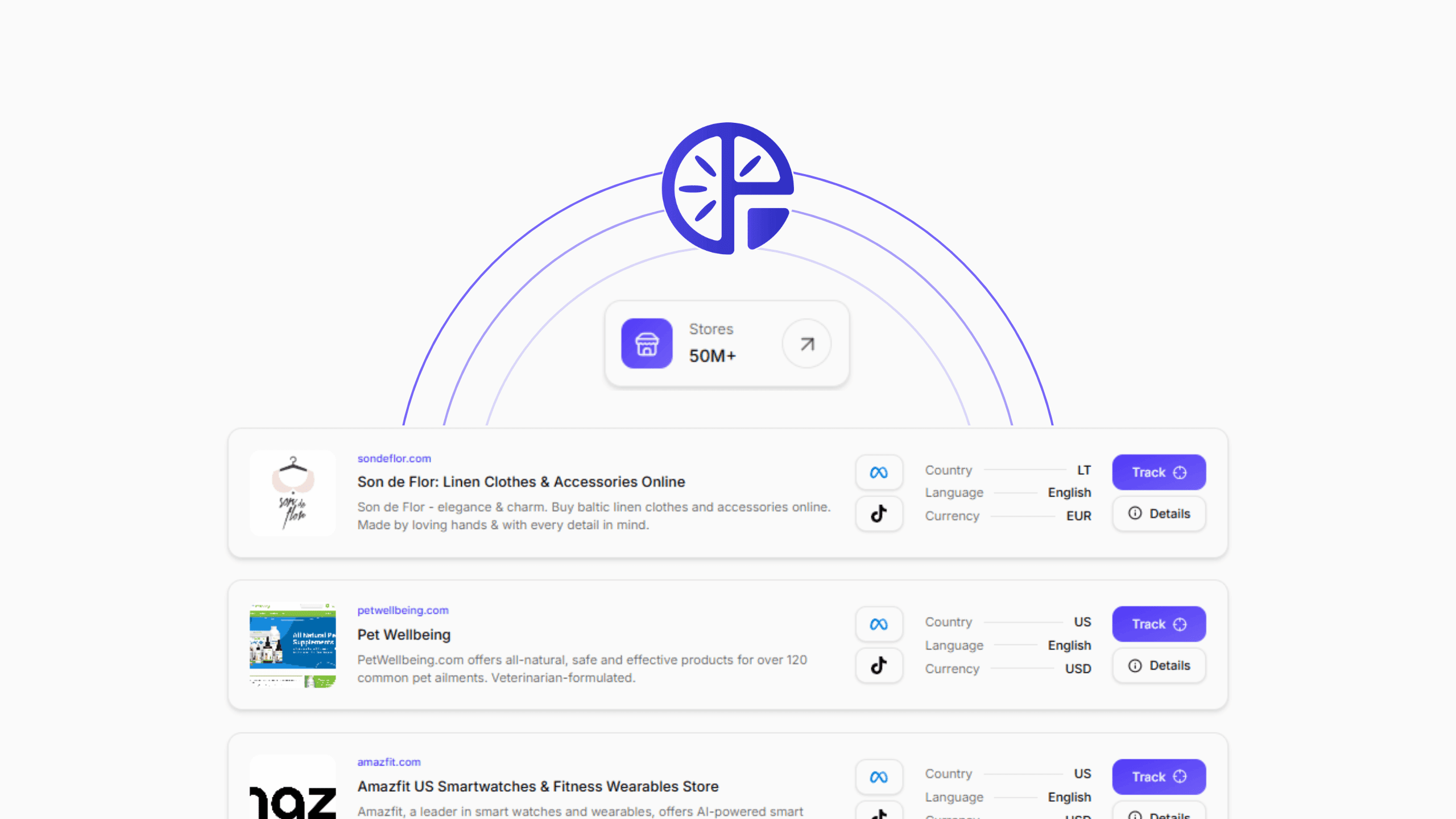Click the central lime-slice logo
The height and width of the screenshot is (819, 1456).
pyautogui.click(x=728, y=188)
